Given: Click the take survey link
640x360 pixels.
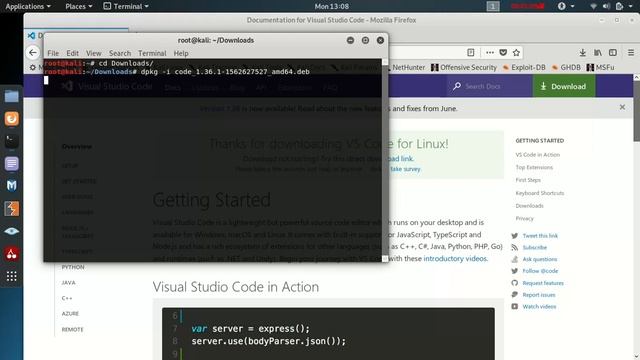Looking at the screenshot, I should (x=405, y=169).
